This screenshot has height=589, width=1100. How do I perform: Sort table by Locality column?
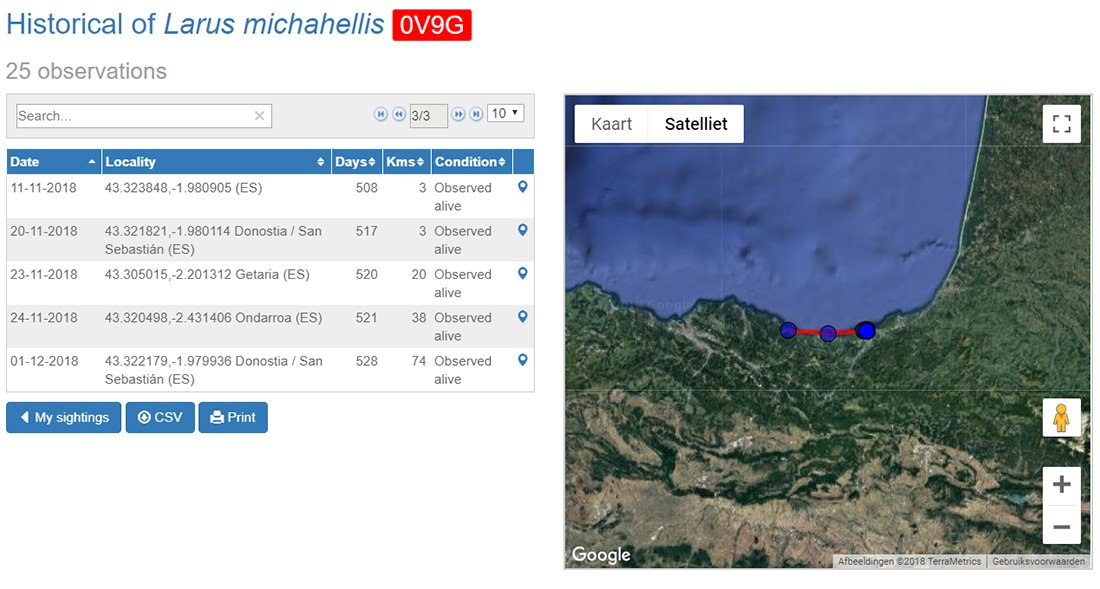[215, 162]
